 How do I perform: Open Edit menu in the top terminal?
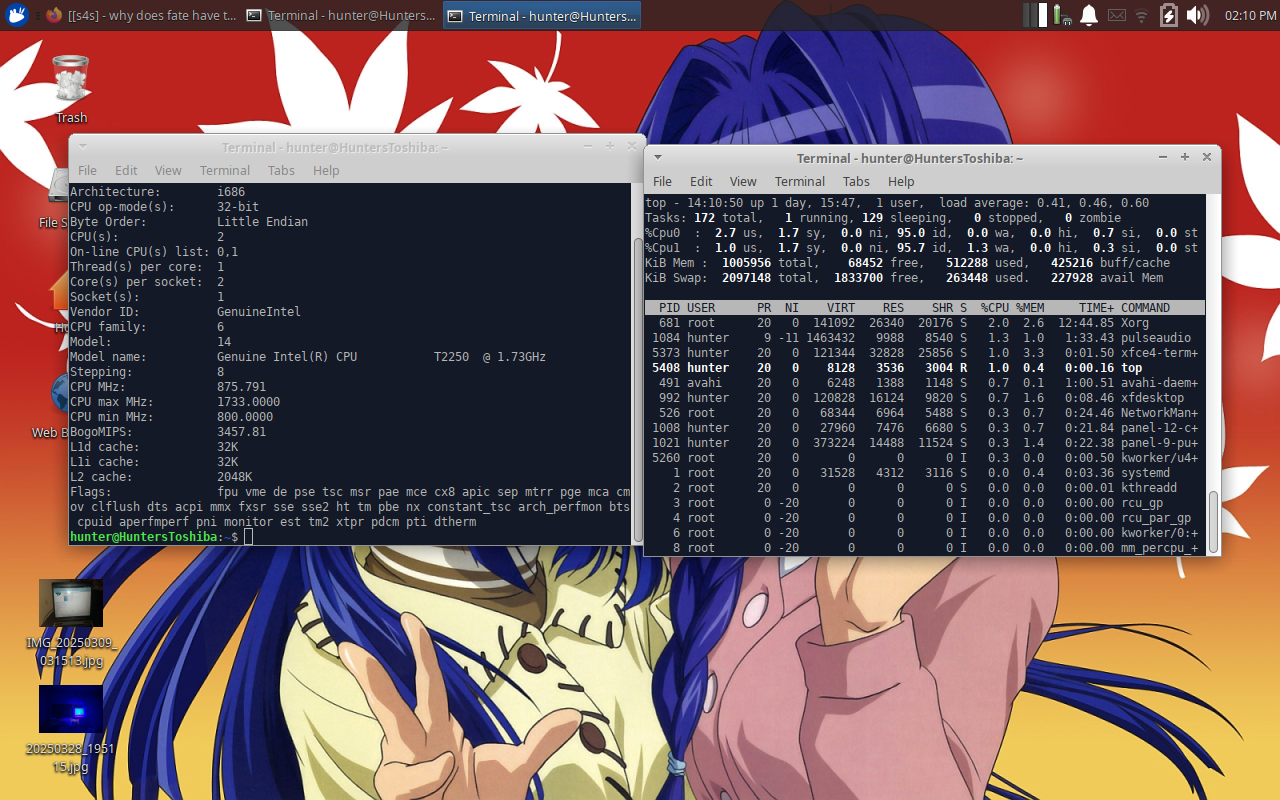701,181
